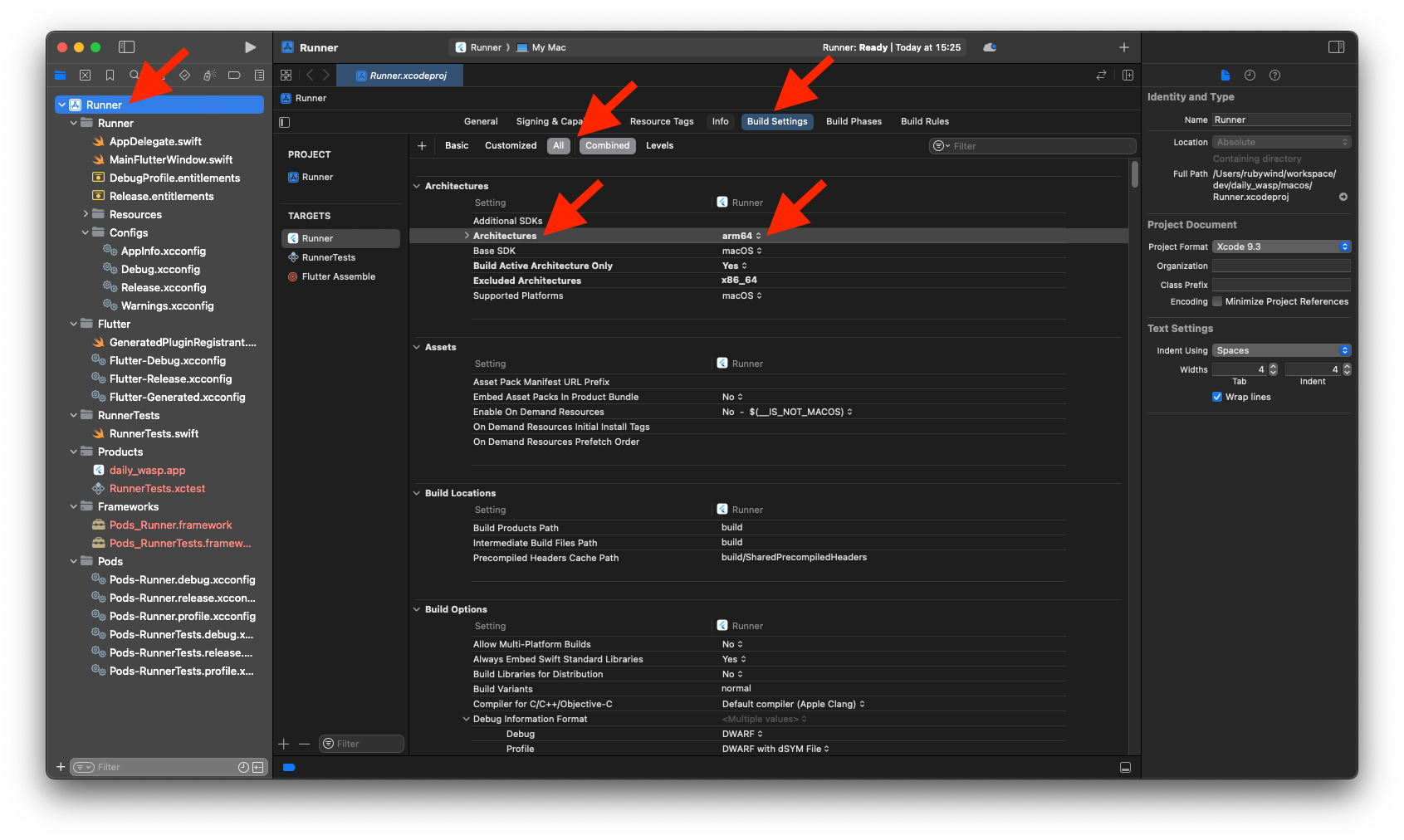Screen dimensions: 1404x840
Task: Hide the project and targets list
Action: coord(285,122)
